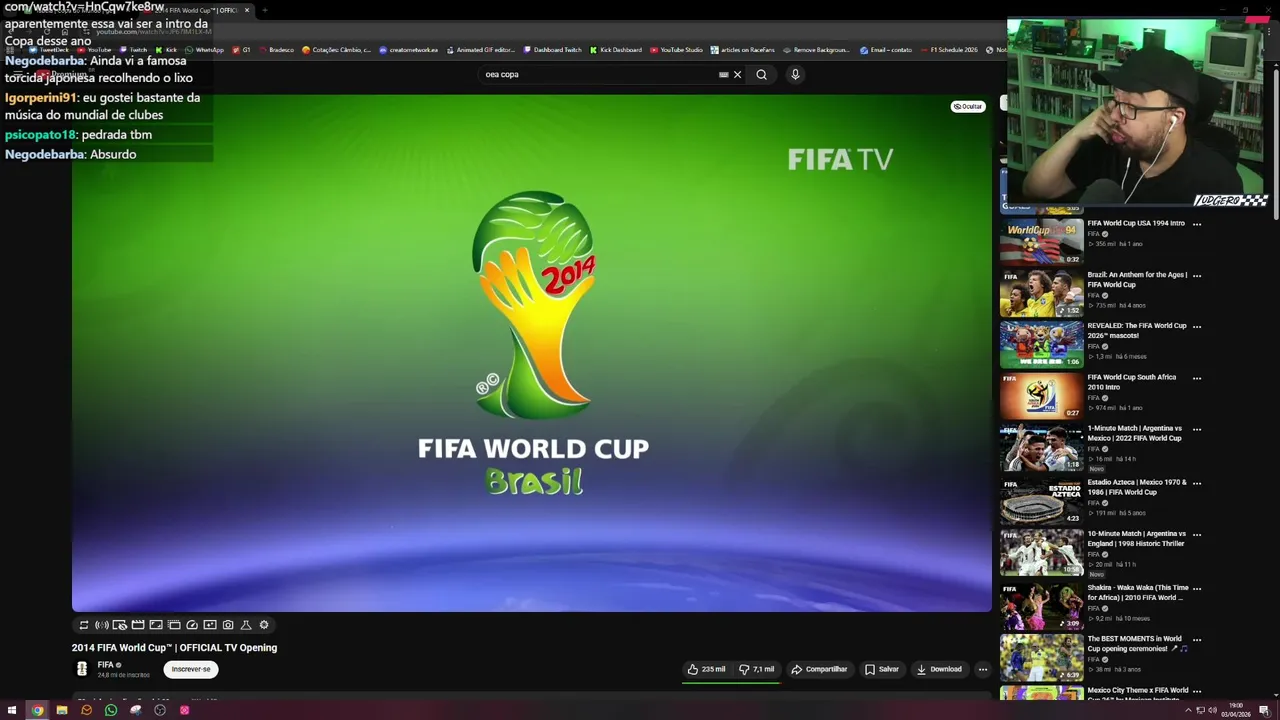Open the articles on RaceFans bookmark
Image resolution: width=1280 pixels, height=720 pixels.
point(743,50)
